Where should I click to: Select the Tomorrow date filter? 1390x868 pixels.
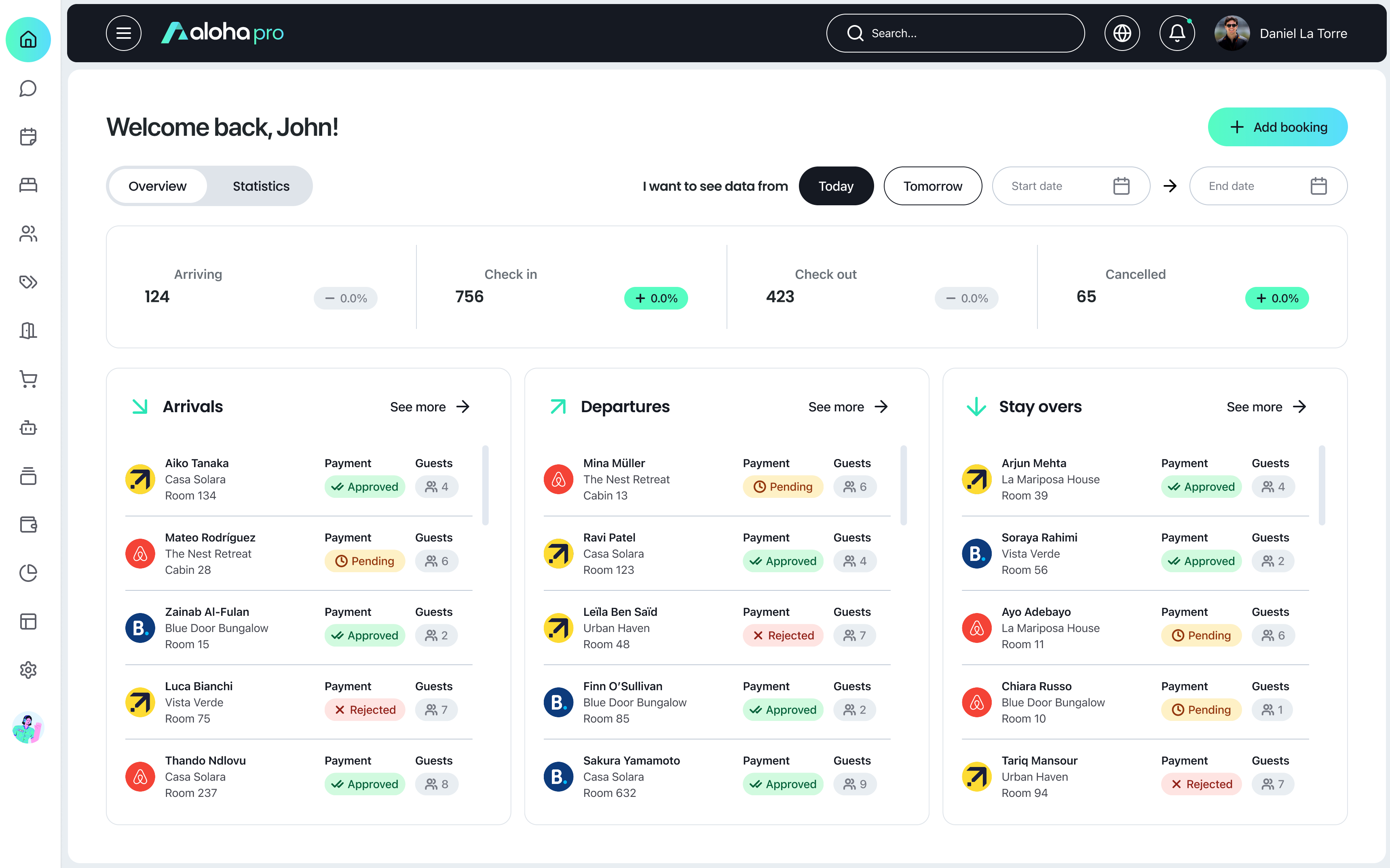coord(932,186)
